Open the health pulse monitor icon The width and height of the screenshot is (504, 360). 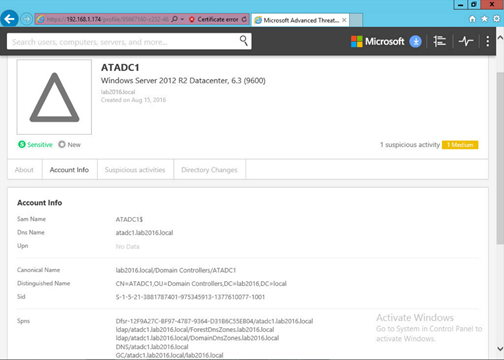(466, 41)
